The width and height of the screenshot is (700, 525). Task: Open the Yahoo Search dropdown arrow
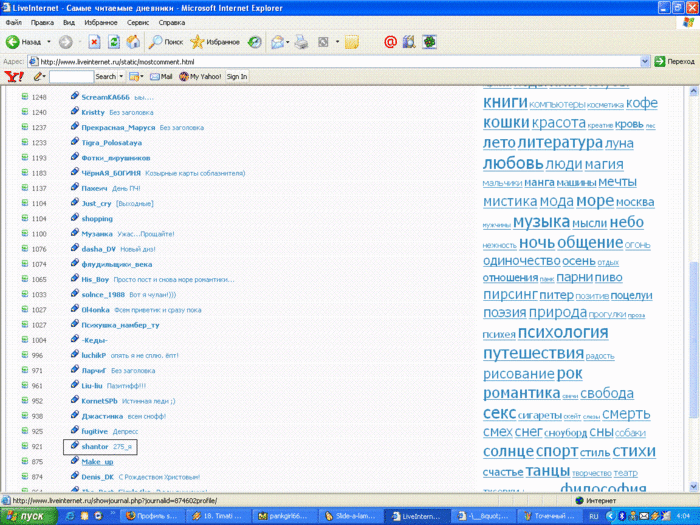(121, 77)
